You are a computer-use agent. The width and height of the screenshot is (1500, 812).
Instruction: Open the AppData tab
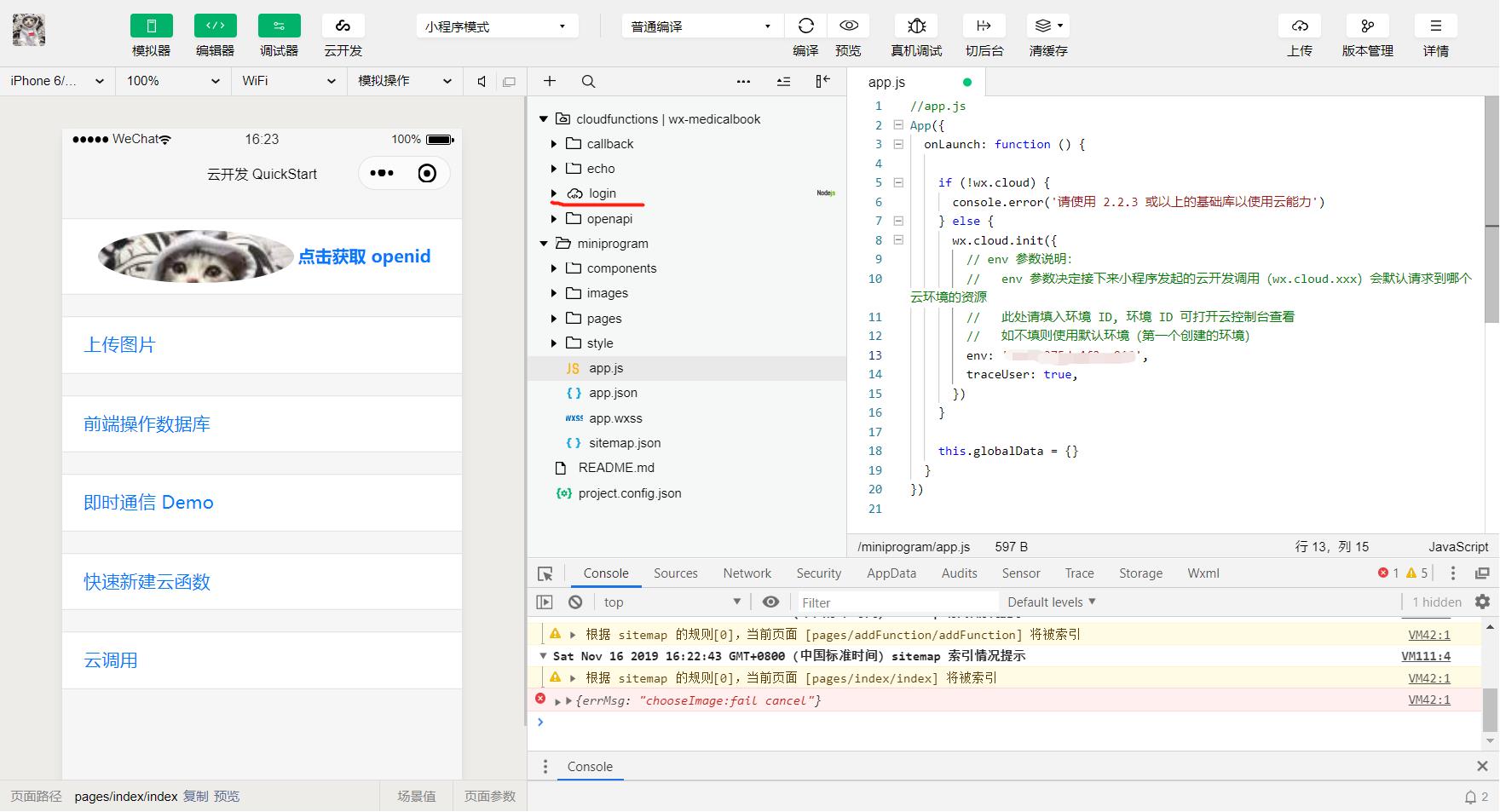891,573
